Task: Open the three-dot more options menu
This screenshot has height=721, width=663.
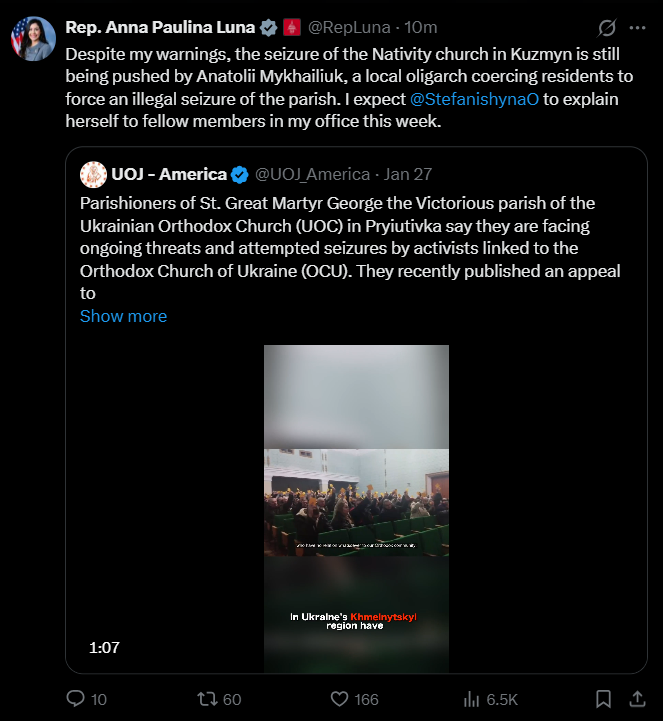Action: (637, 28)
